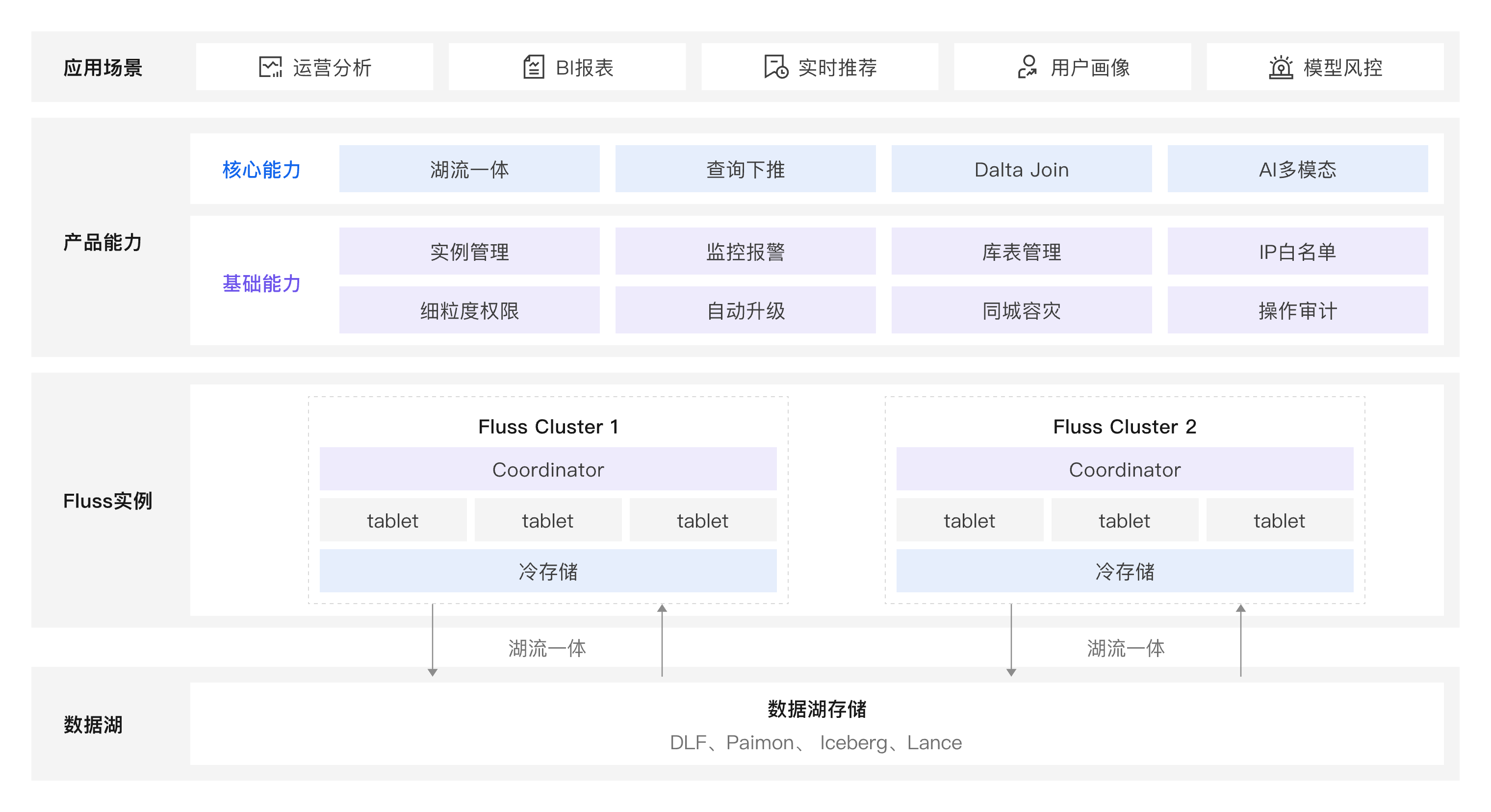
Task: Click the 查询下推 capability box
Action: 745,169
